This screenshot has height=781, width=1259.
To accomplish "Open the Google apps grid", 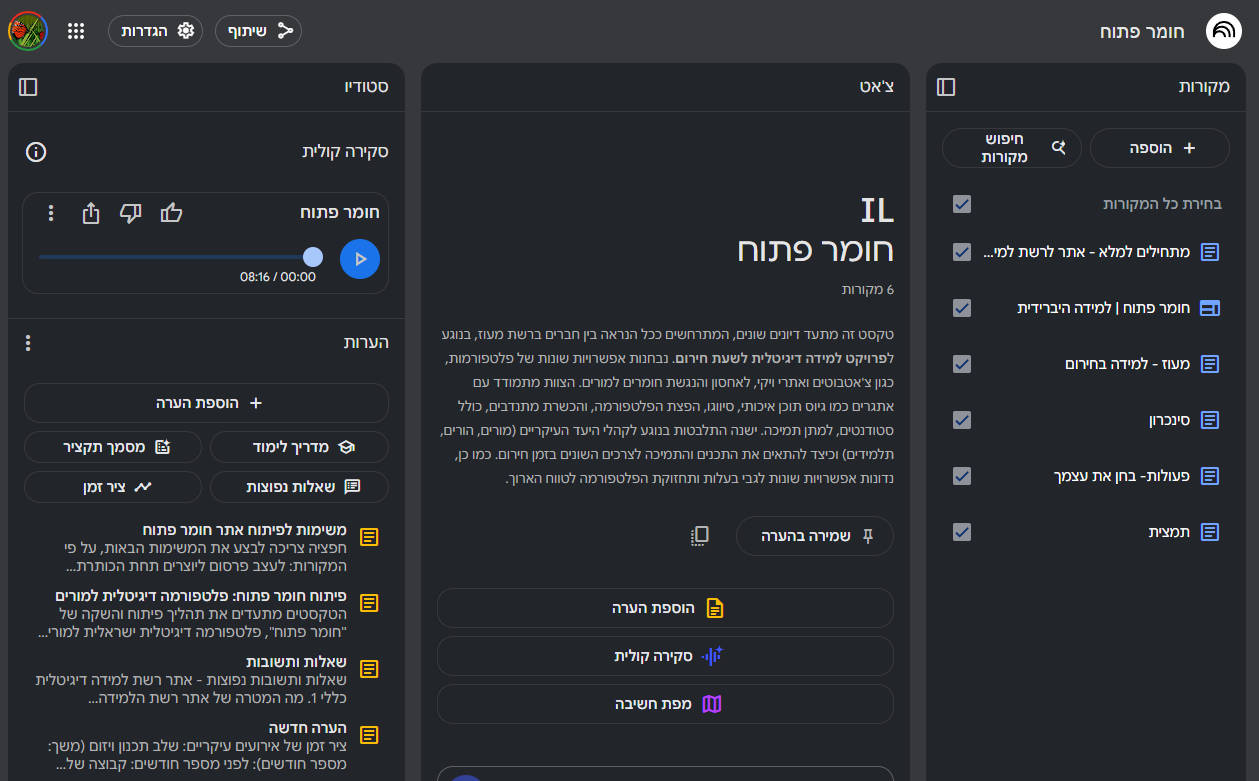I will point(76,31).
